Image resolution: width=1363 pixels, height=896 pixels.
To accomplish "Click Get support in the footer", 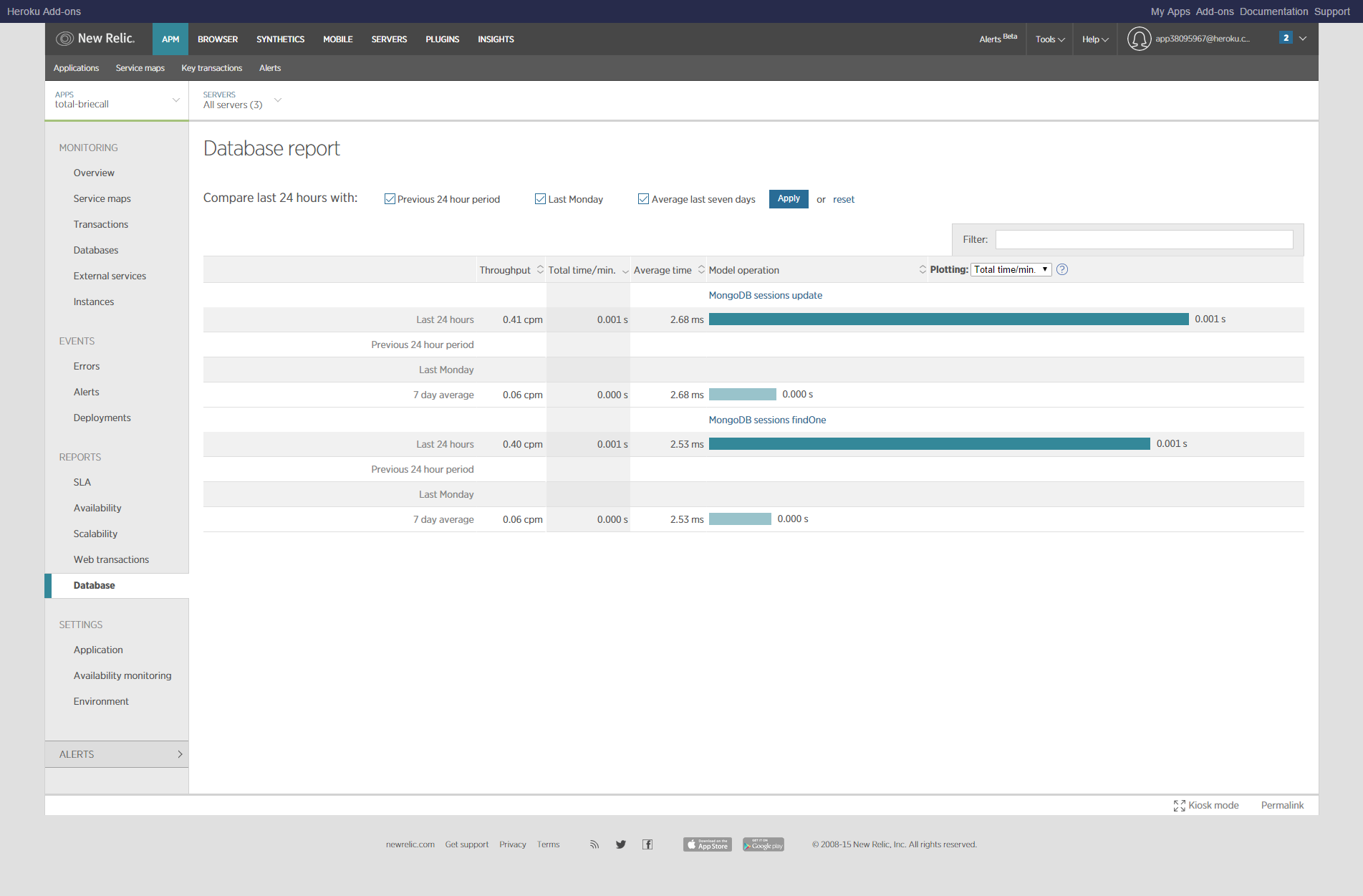I will click(x=466, y=844).
